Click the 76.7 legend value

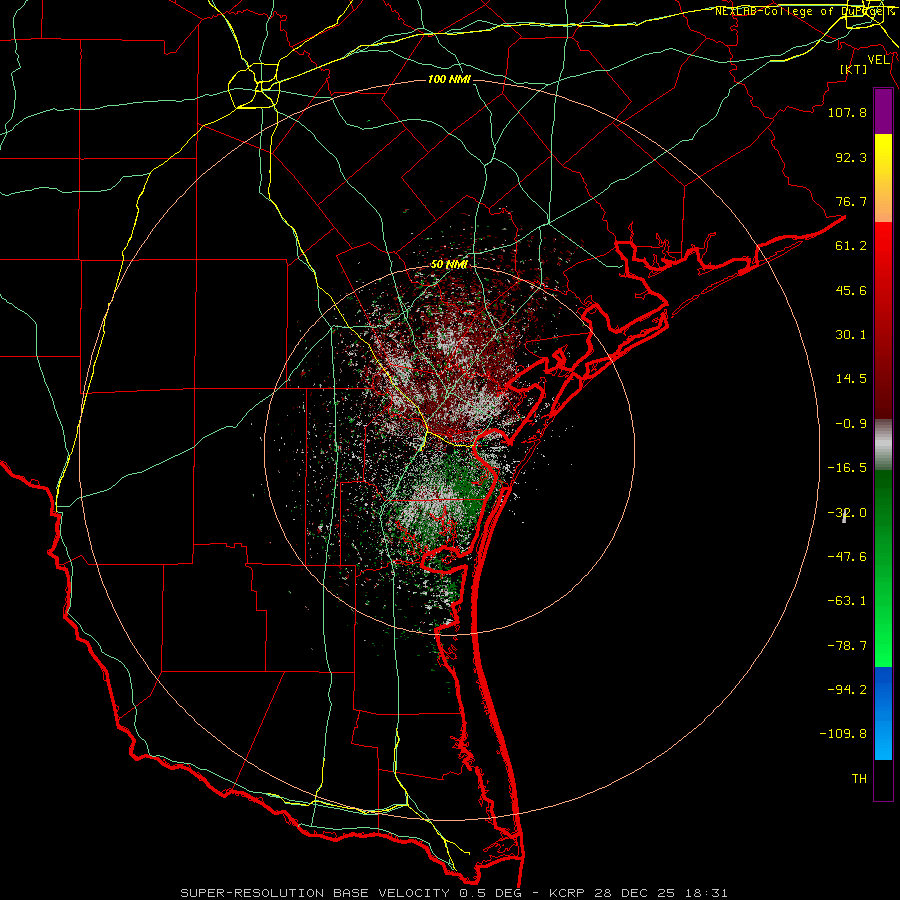(x=851, y=201)
